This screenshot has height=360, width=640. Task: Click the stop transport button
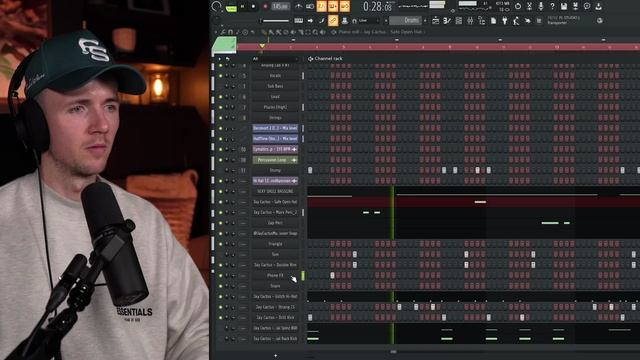tap(253, 7)
